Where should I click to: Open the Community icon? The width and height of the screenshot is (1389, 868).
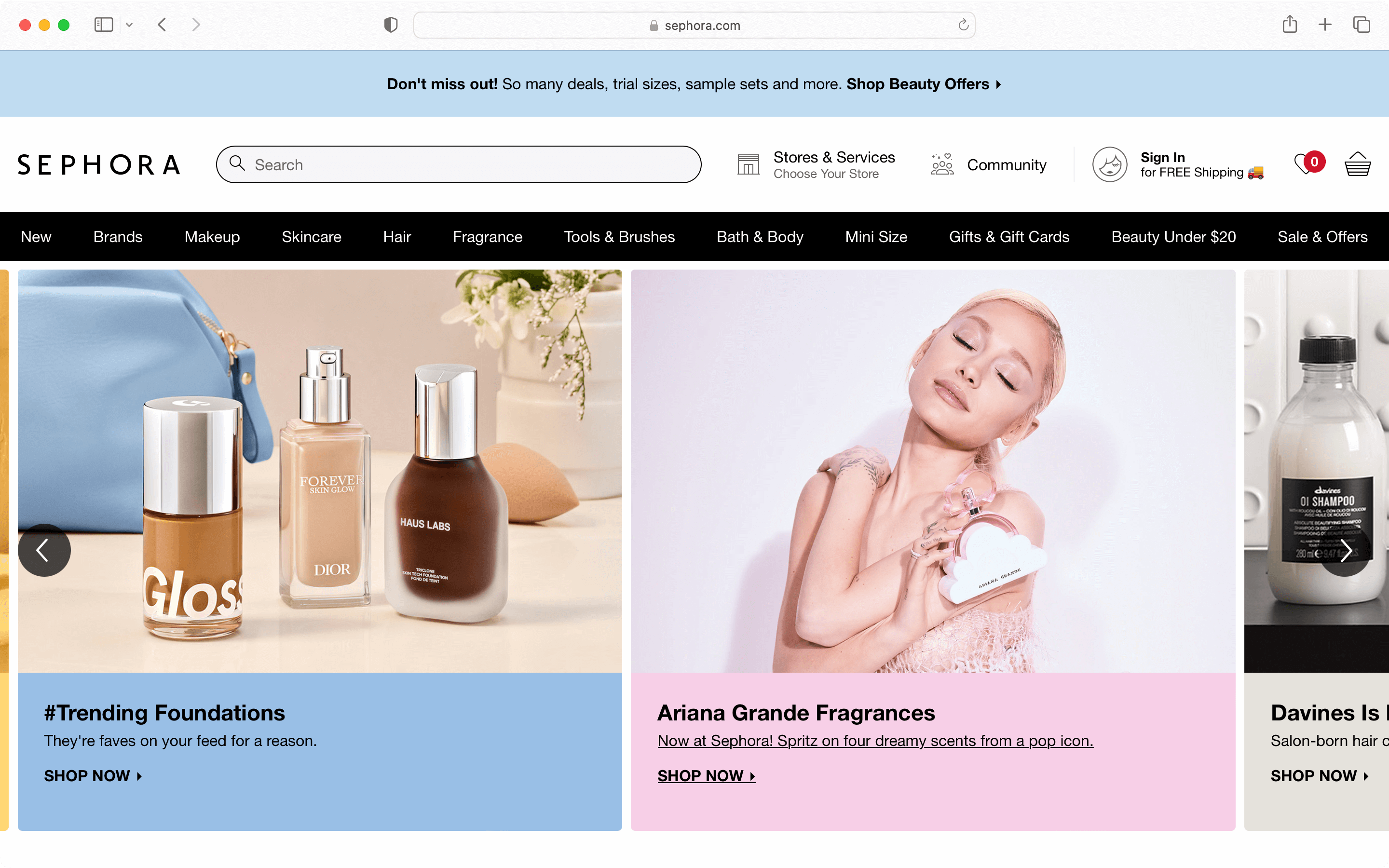pos(941,164)
